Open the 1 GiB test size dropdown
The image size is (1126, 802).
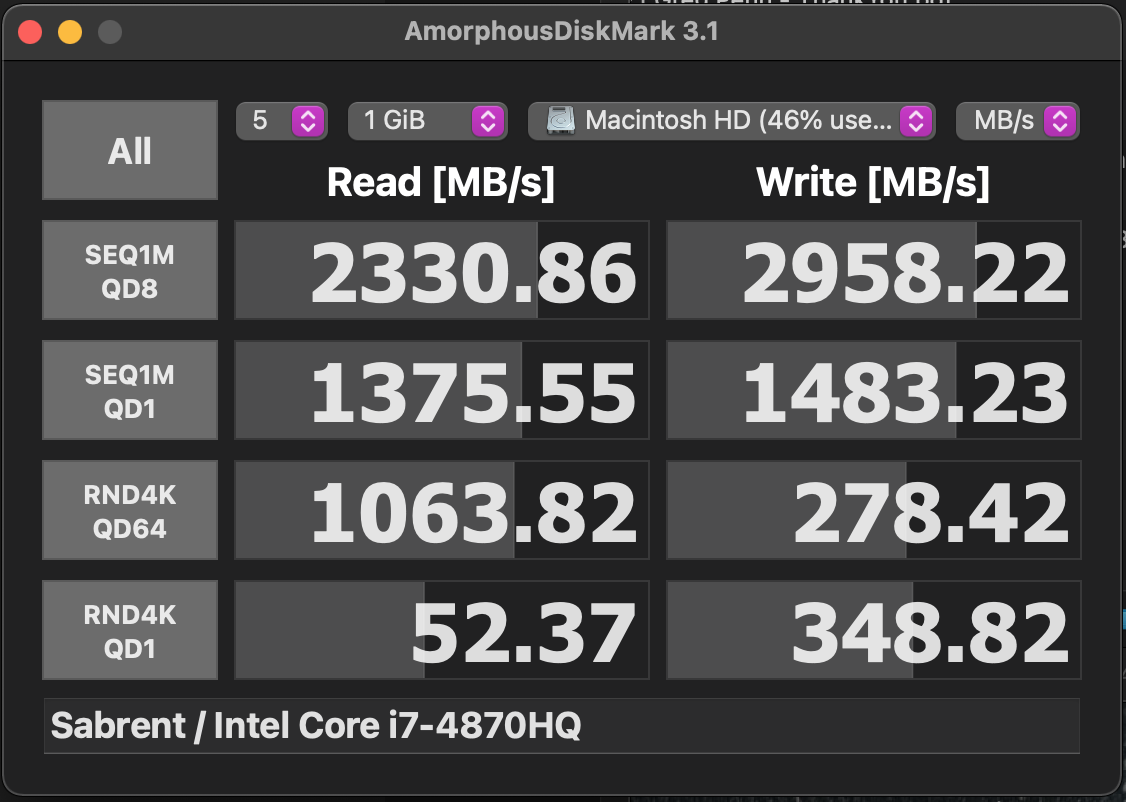[426, 121]
